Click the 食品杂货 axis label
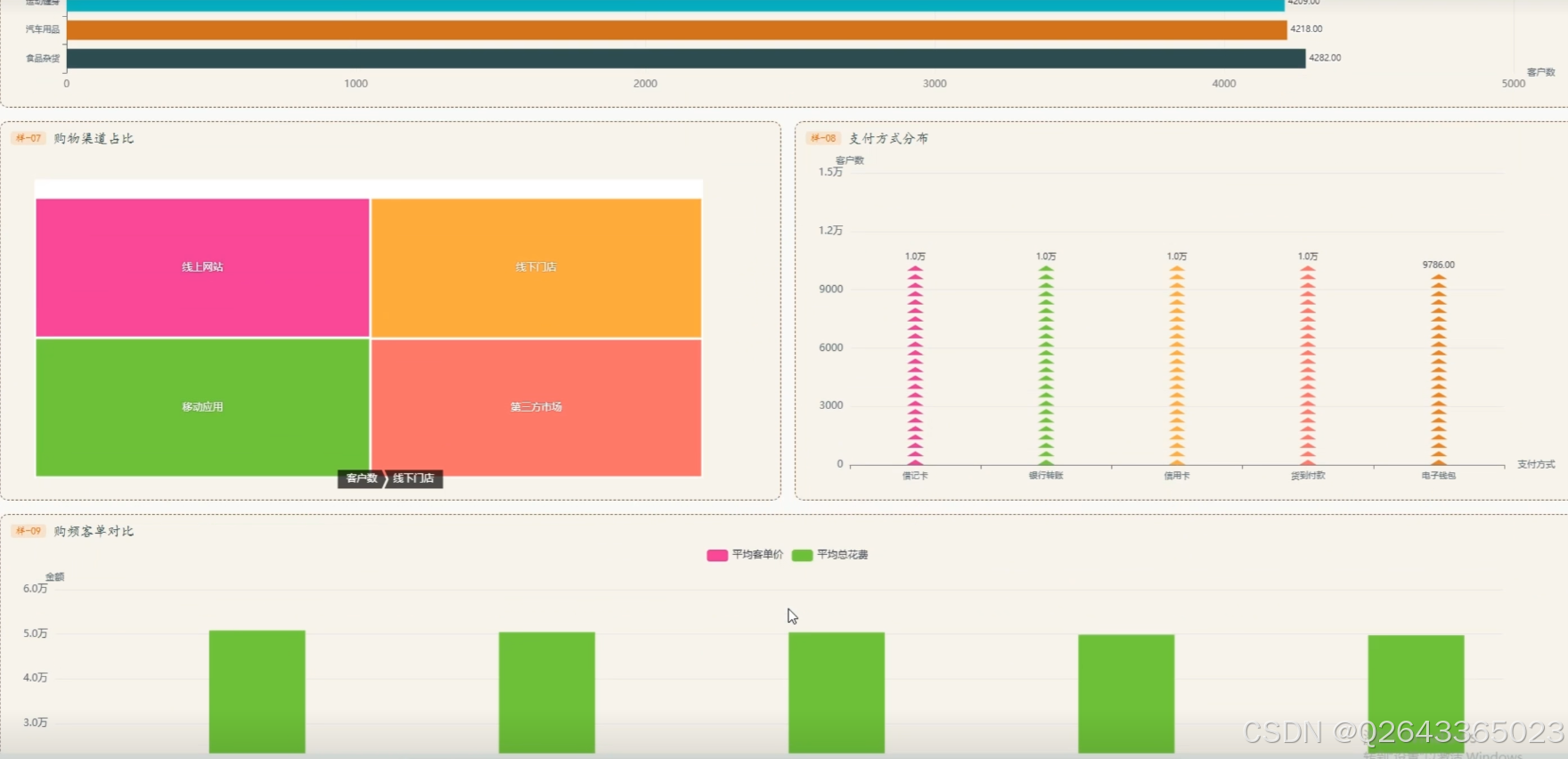 43,59
